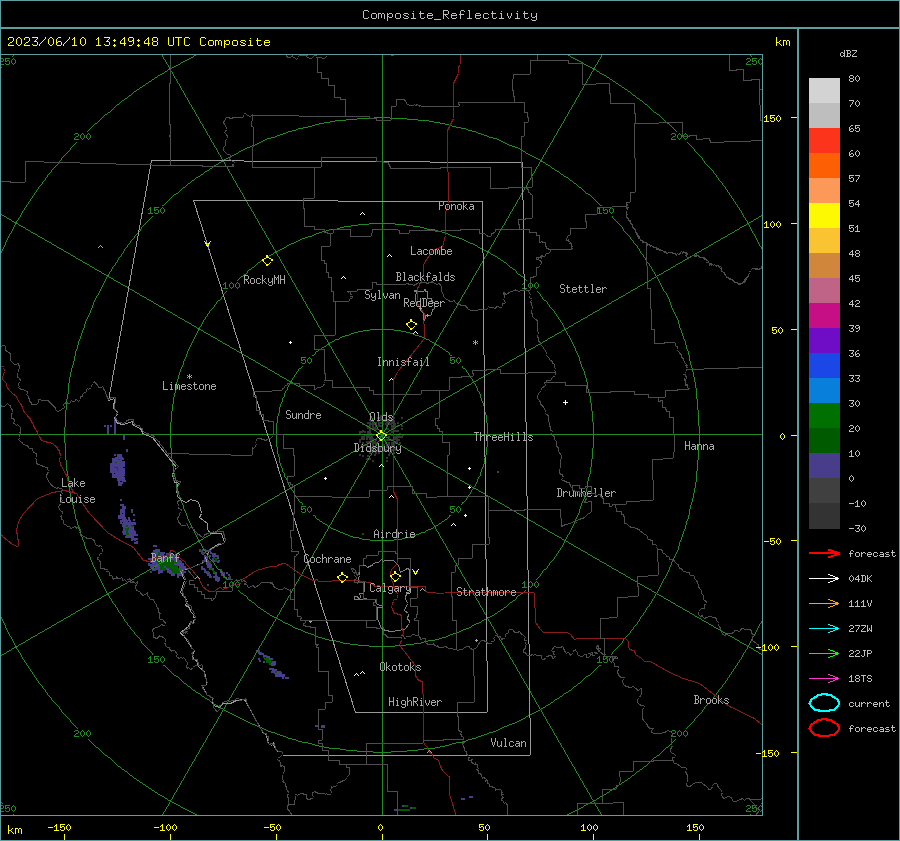Click the yellow diamond marker below Red Deer
900x841 pixels.
(411, 325)
